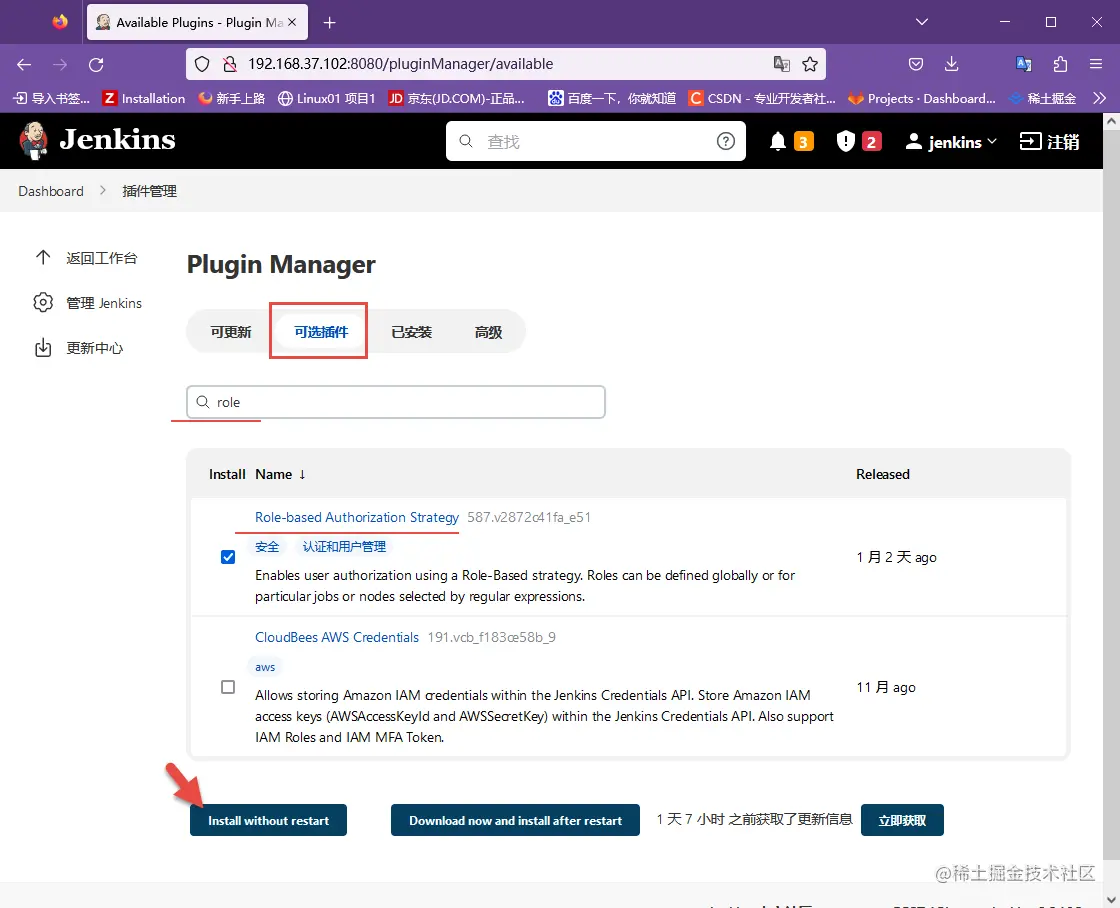This screenshot has width=1120, height=908.
Task: Click the insecure connection lock icon
Action: [229, 64]
